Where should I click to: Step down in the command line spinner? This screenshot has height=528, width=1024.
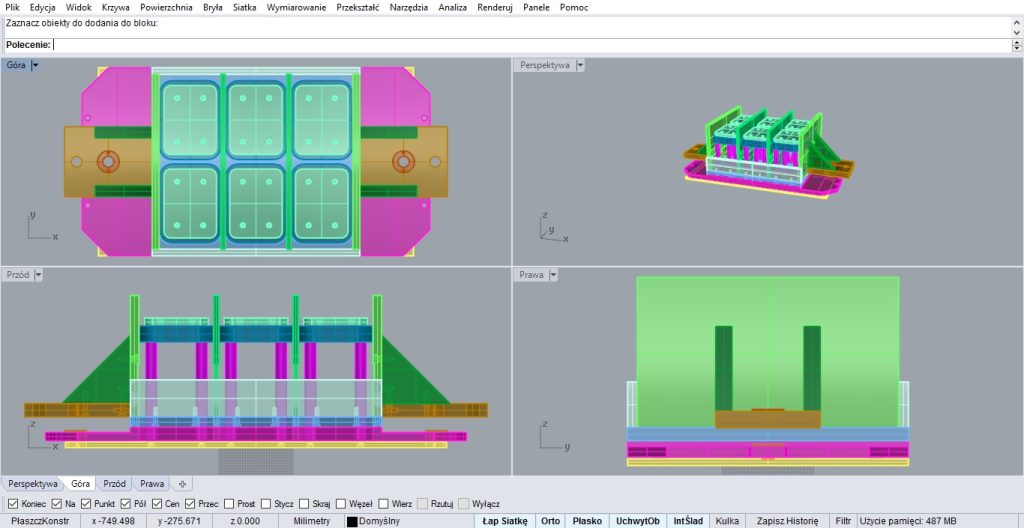(x=1017, y=48)
